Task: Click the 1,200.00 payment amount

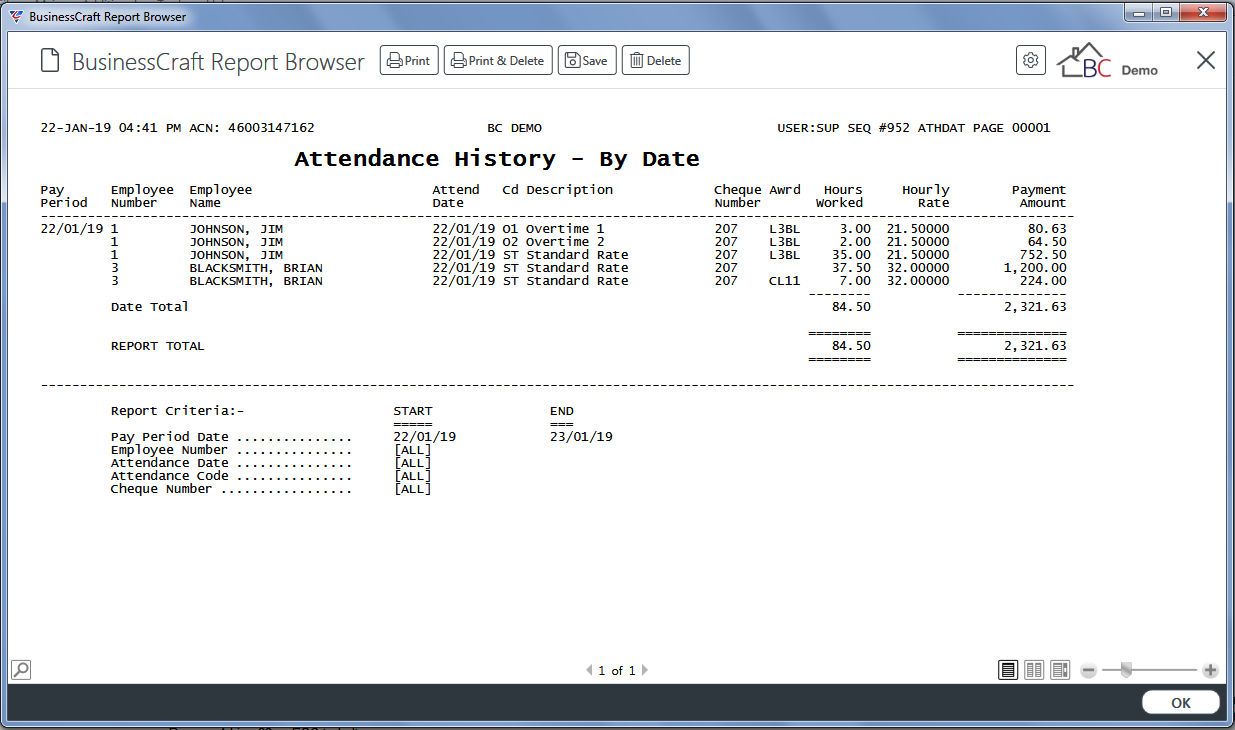Action: (x=1035, y=268)
